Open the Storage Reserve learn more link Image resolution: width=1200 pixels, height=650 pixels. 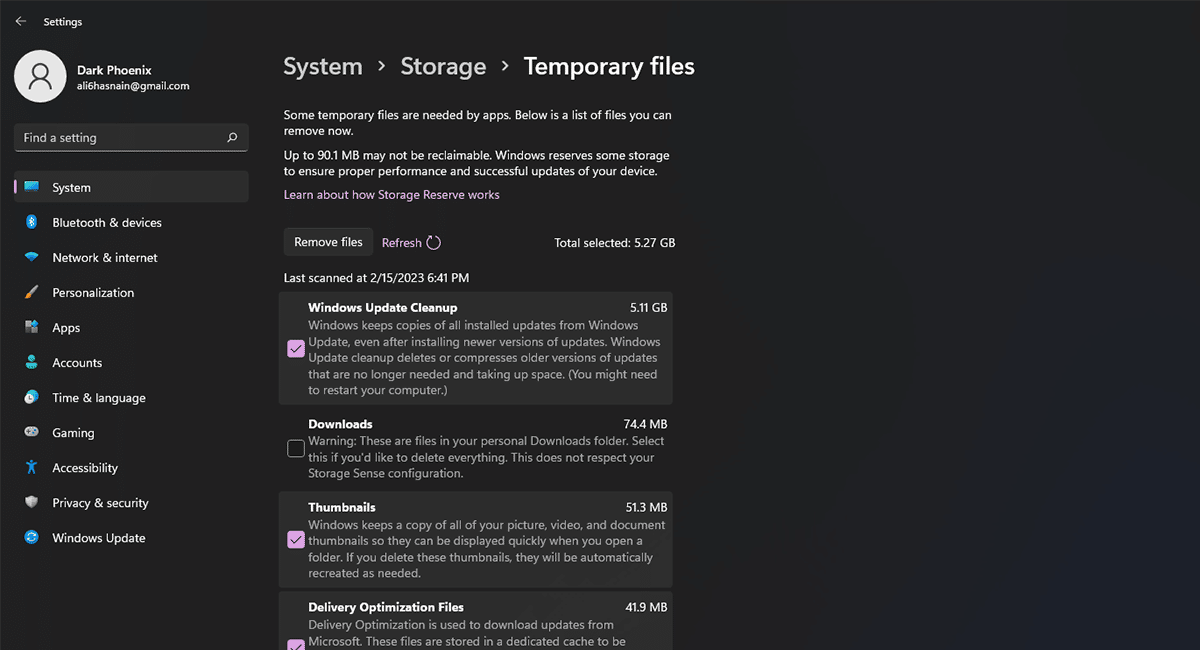point(391,195)
